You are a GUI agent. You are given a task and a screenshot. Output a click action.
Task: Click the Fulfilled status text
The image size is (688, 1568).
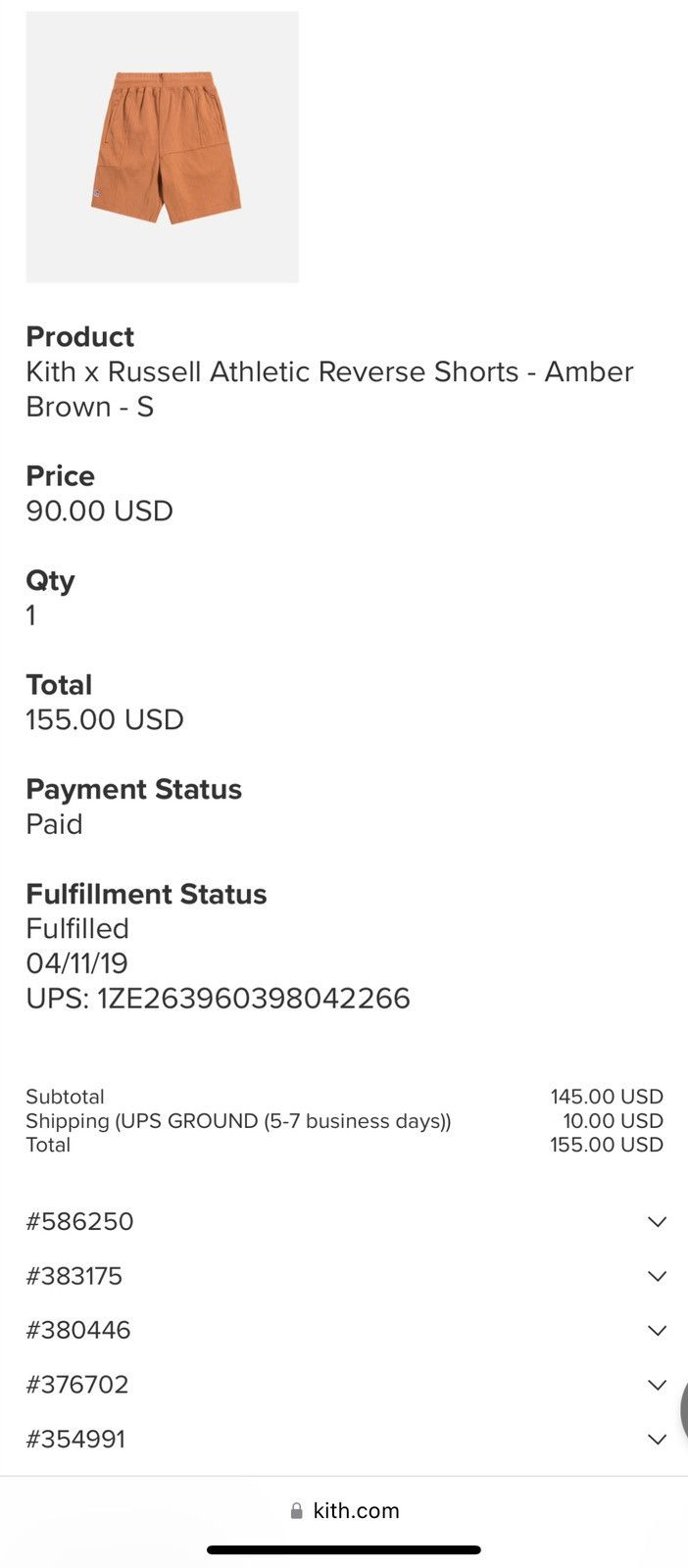pyautogui.click(x=77, y=929)
